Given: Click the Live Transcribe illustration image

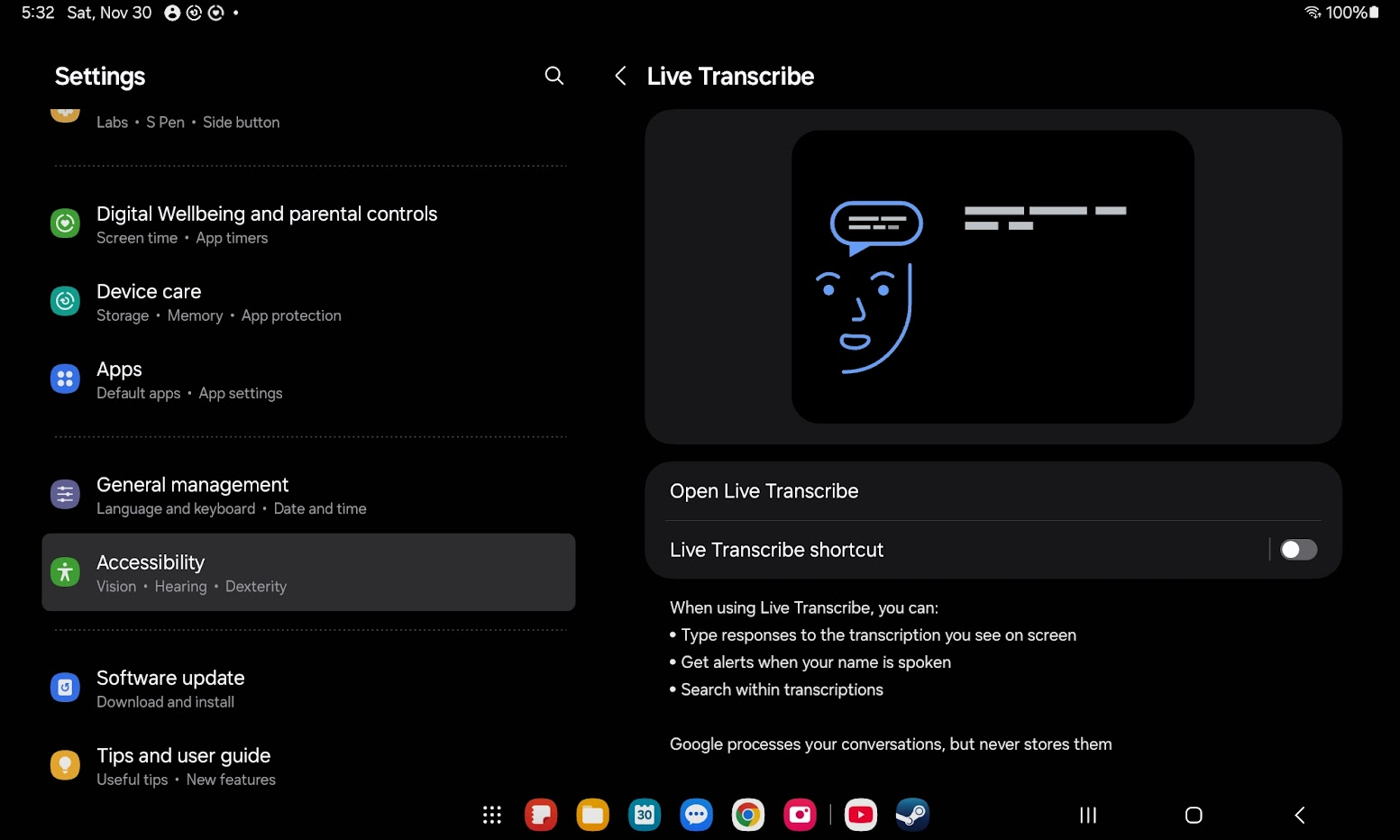Looking at the screenshot, I should click(993, 277).
